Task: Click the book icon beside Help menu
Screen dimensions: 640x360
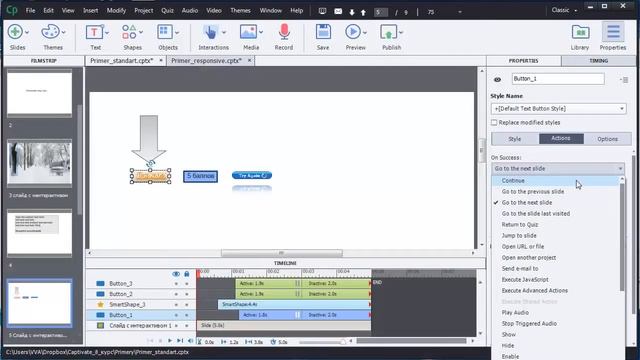Action: (322, 11)
